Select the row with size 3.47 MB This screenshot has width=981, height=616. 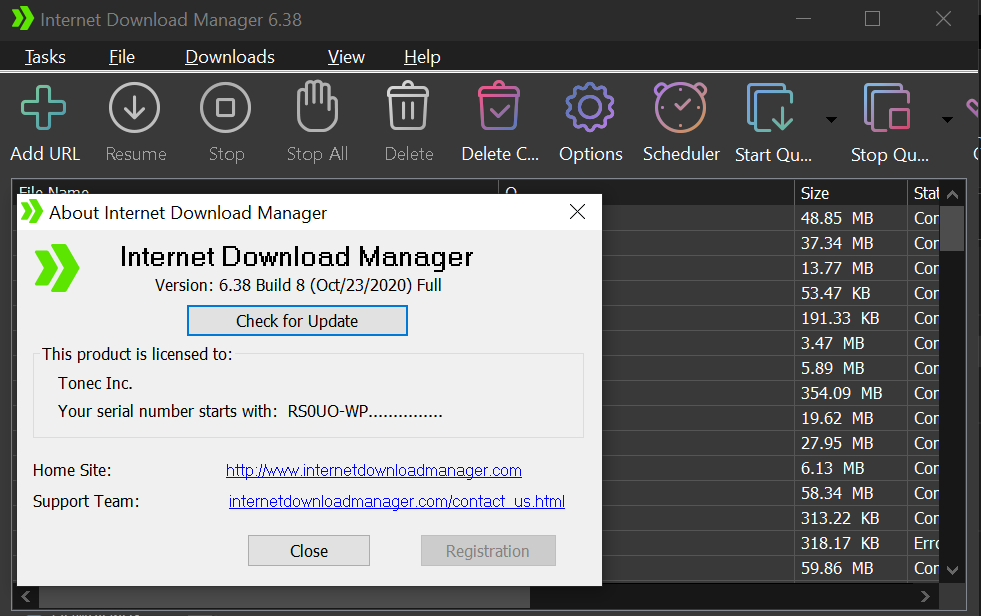pos(770,343)
